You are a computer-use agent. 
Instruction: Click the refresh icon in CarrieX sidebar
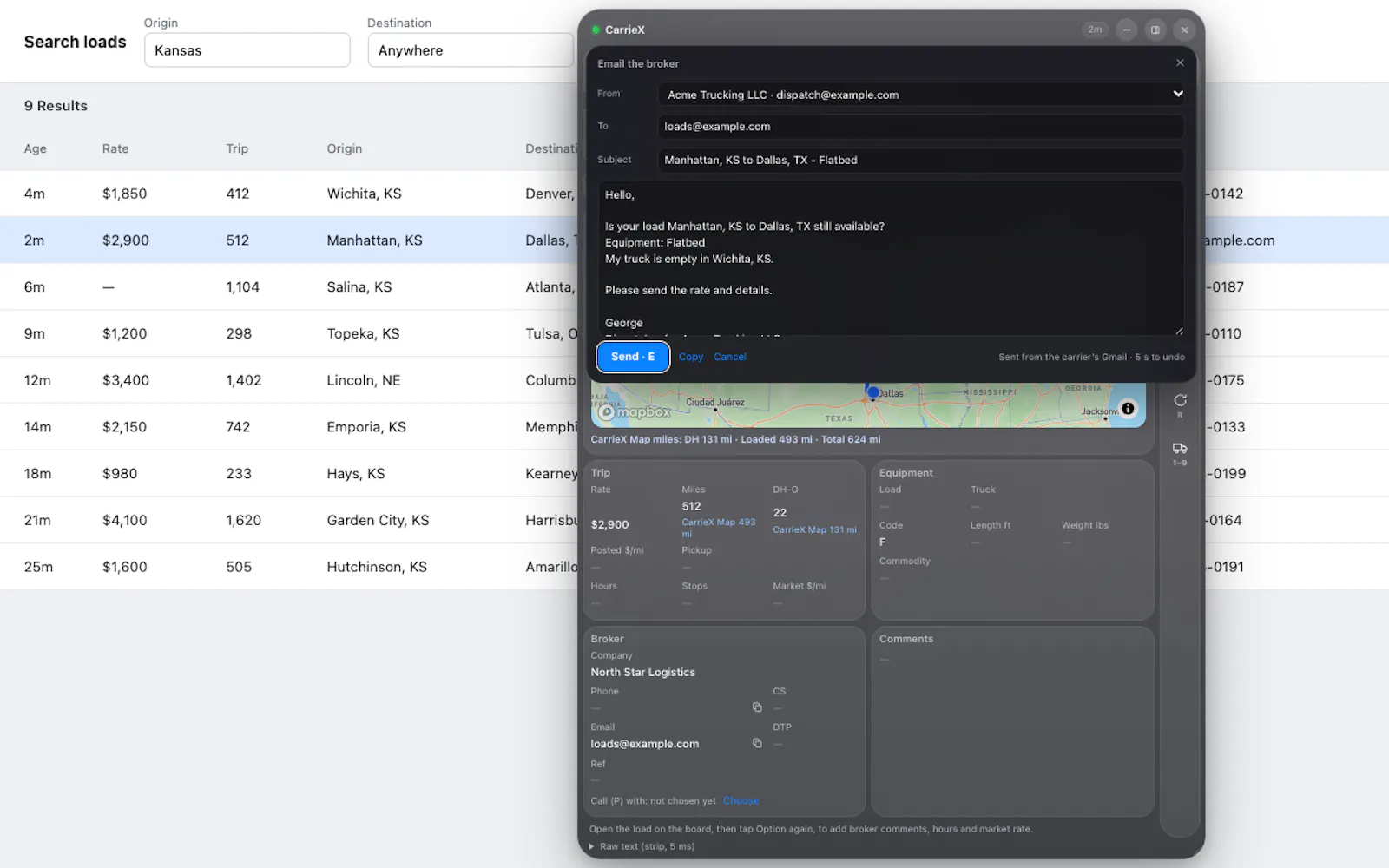tap(1180, 400)
